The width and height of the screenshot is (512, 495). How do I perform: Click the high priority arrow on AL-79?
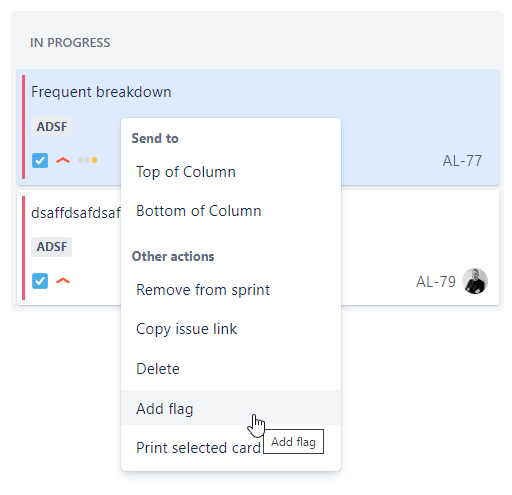click(x=63, y=281)
